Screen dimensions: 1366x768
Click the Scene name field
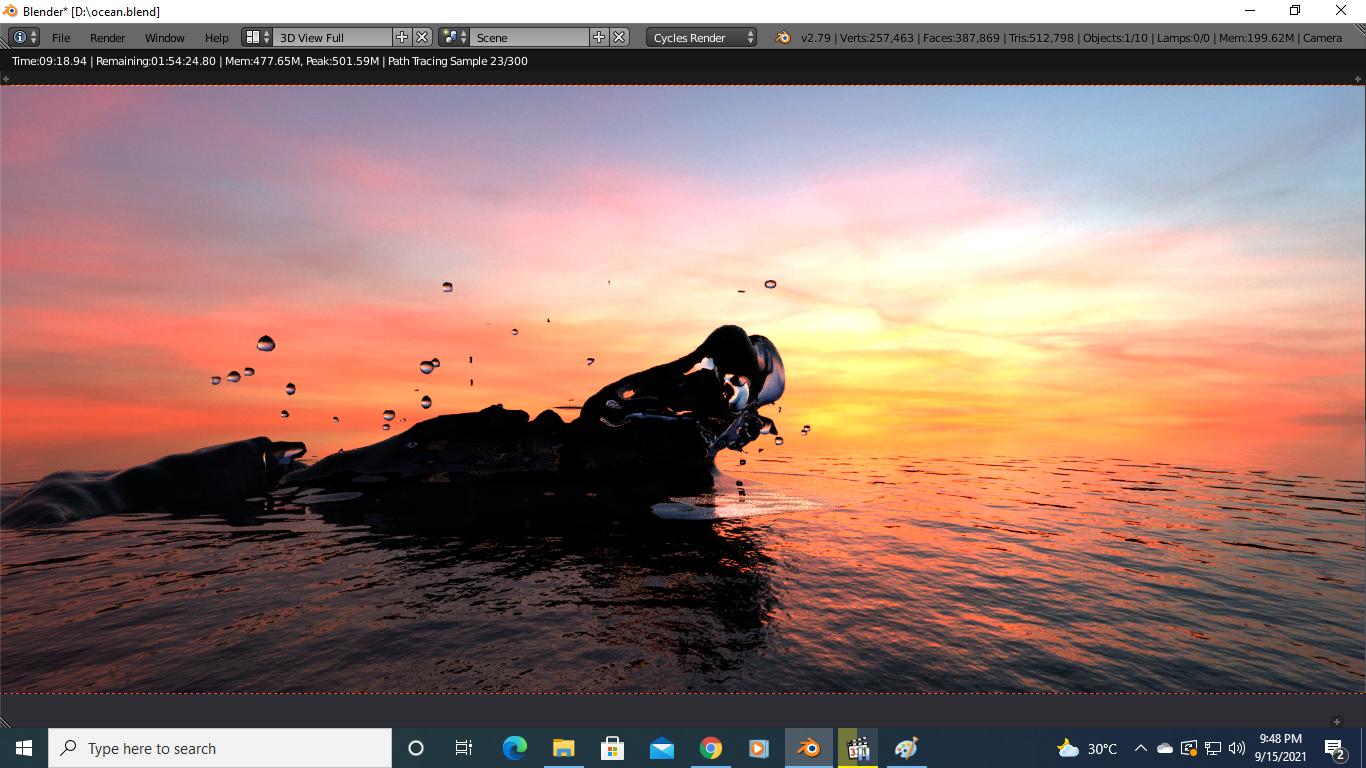coord(530,37)
